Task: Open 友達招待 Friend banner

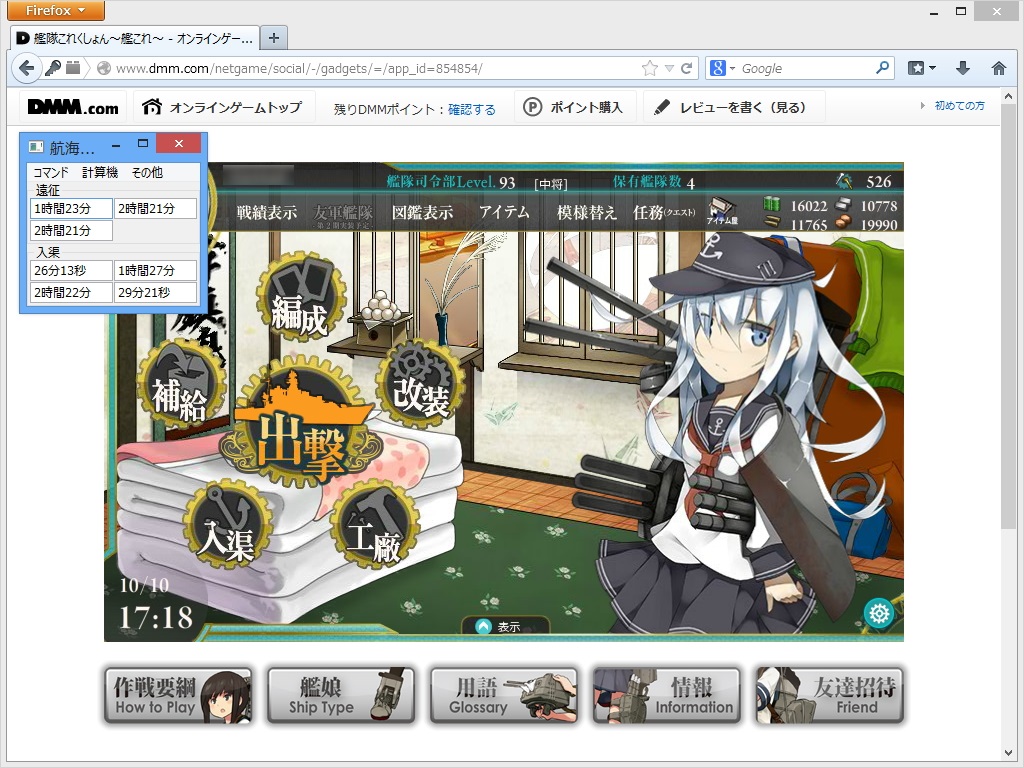Action: (x=829, y=696)
